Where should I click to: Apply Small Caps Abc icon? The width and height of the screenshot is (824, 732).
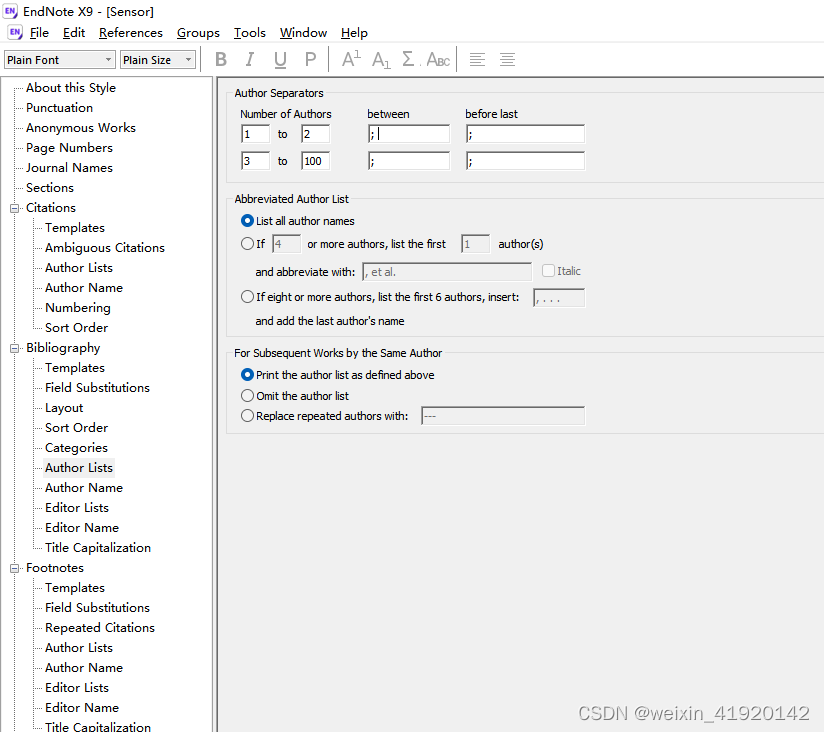438,59
